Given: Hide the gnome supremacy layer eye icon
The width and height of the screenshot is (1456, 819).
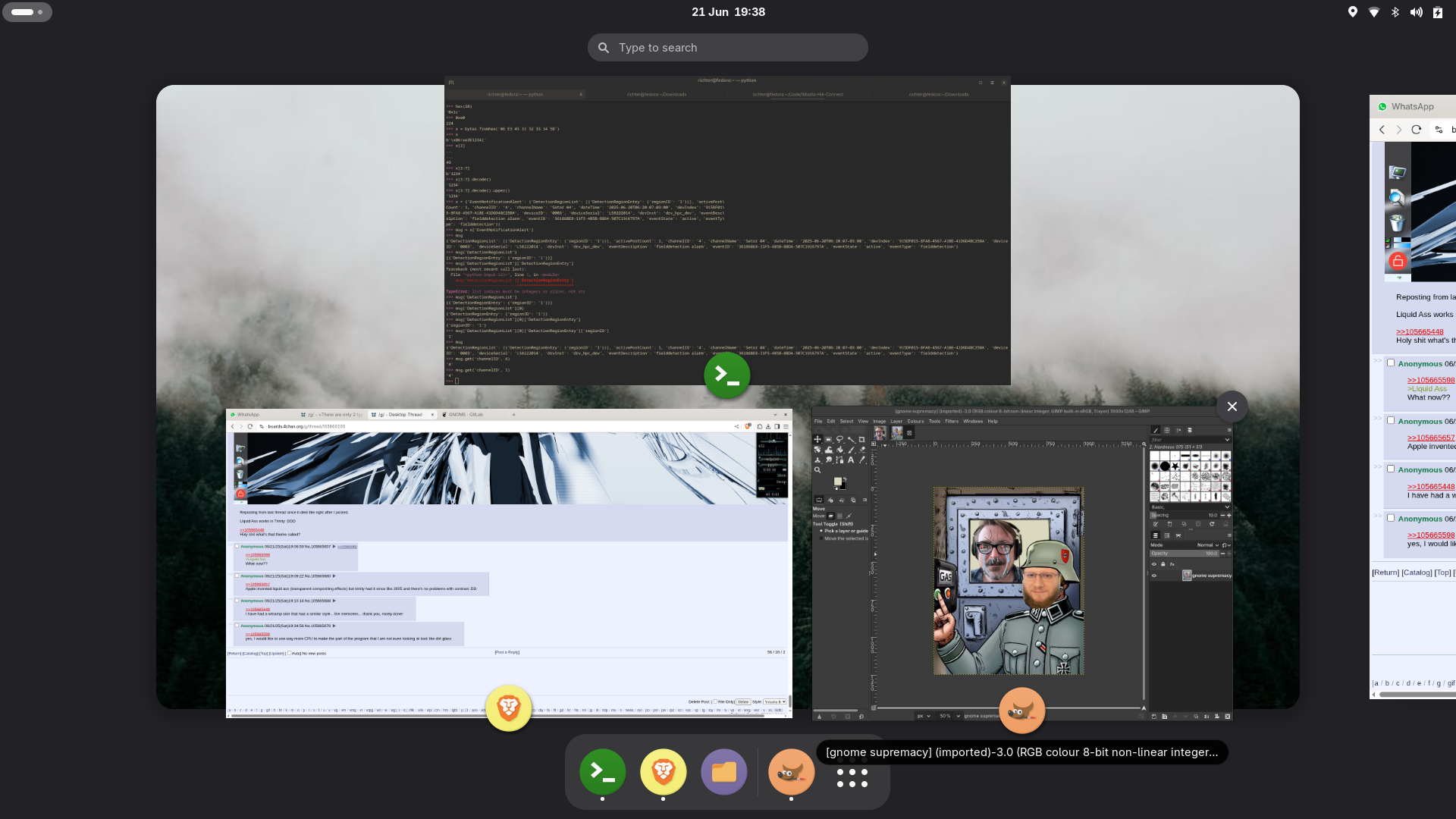Looking at the screenshot, I should pos(1154,576).
